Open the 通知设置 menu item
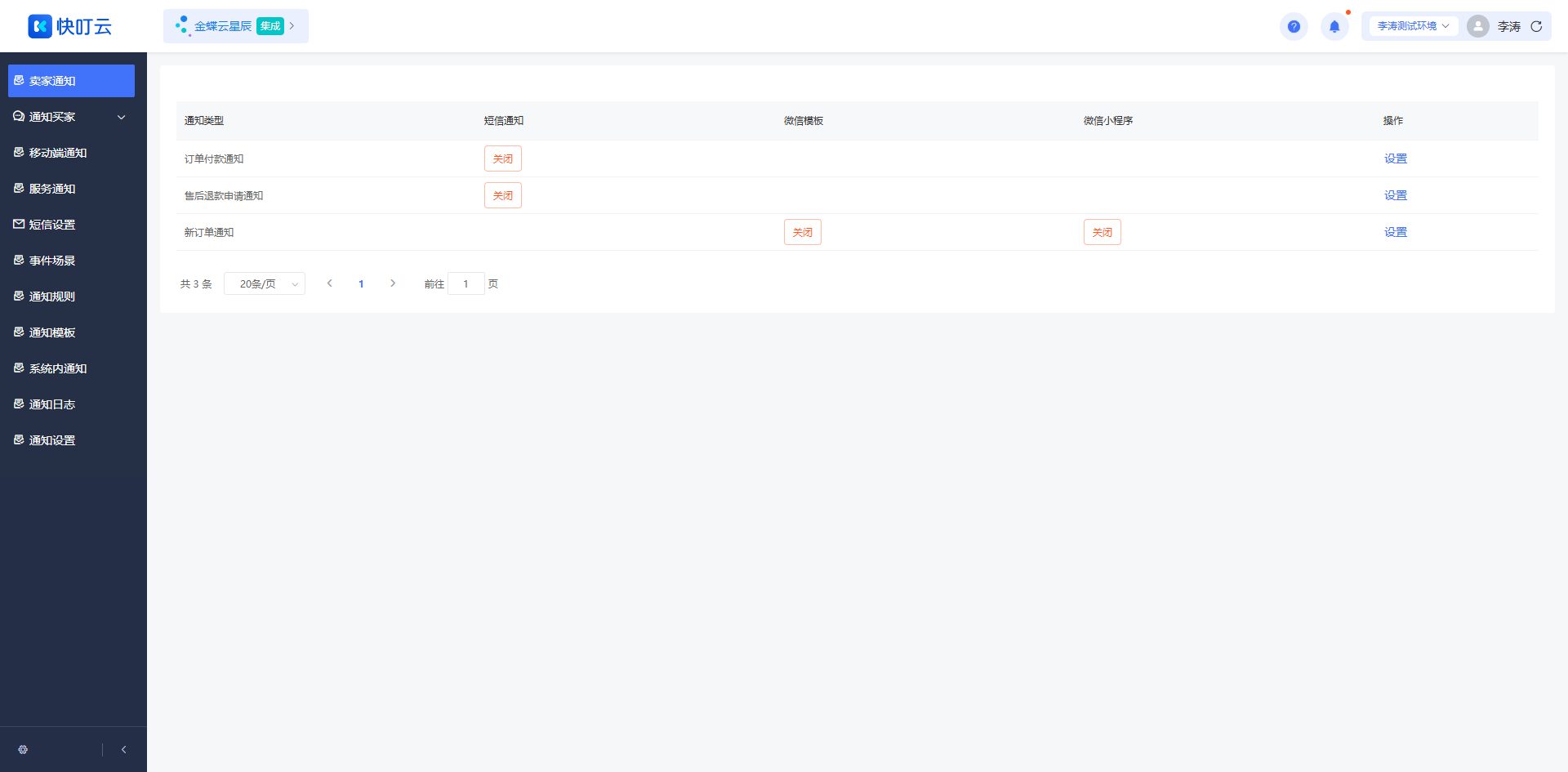 click(71, 440)
